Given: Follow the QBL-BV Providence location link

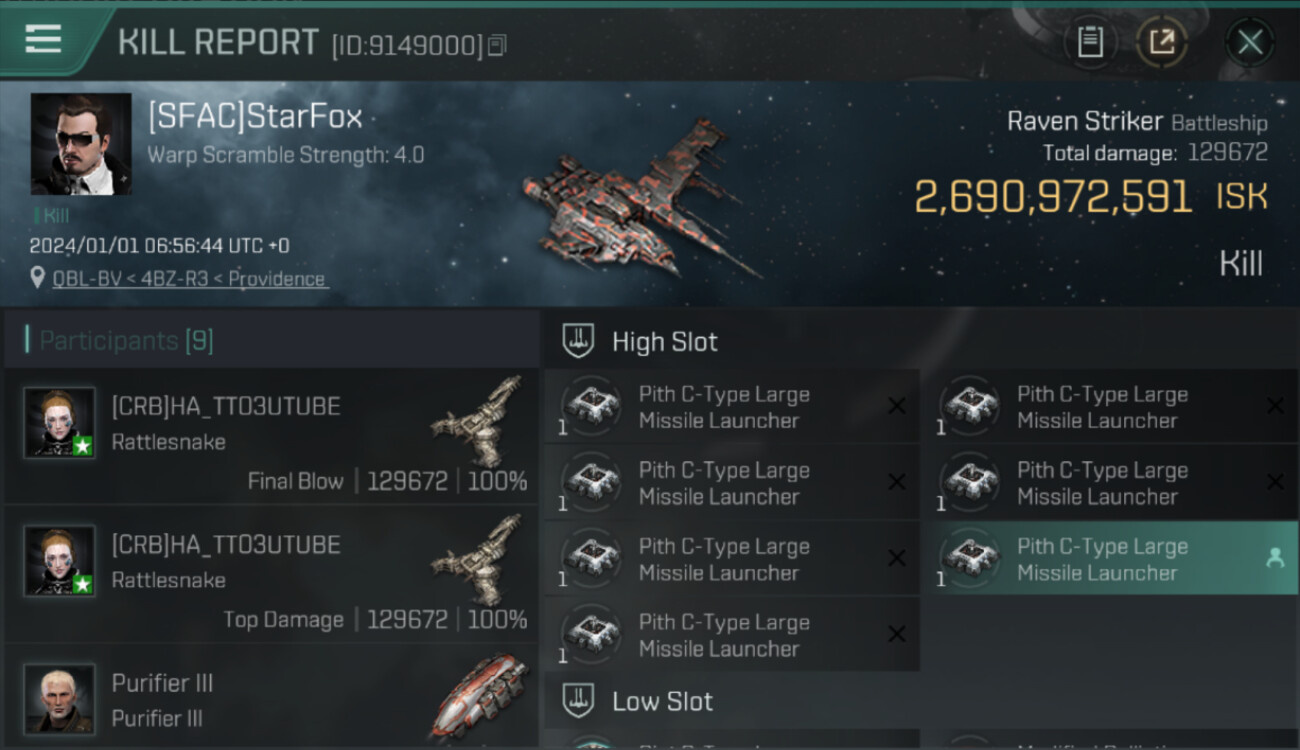Looking at the screenshot, I should click(x=190, y=279).
